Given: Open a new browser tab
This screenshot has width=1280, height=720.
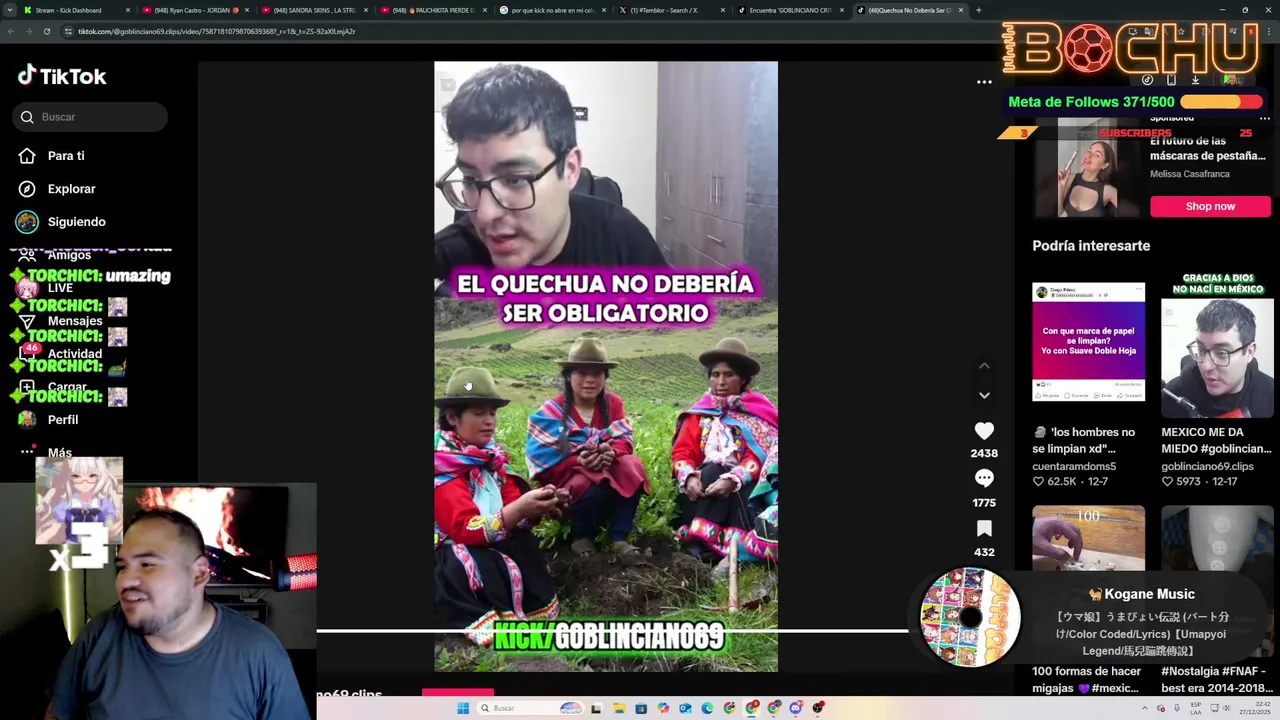Looking at the screenshot, I should 978,10.
